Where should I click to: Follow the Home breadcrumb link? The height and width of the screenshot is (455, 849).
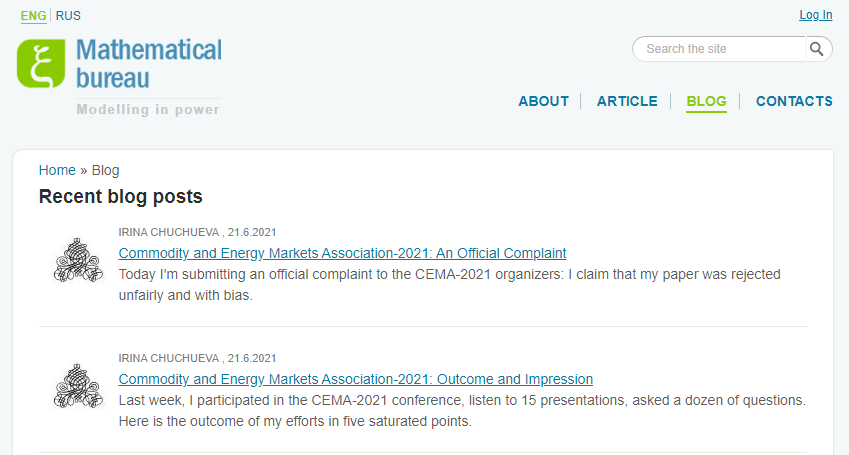pos(57,170)
